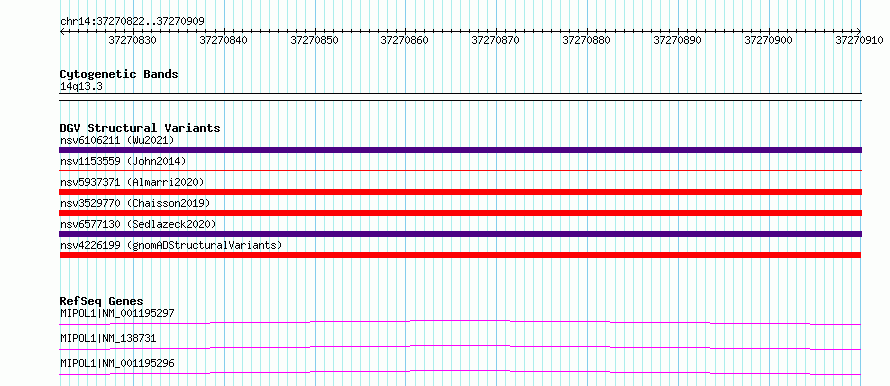
Task: Select the magenta MIPOL1|NM_001195297 intron line
Action: (x=460, y=322)
